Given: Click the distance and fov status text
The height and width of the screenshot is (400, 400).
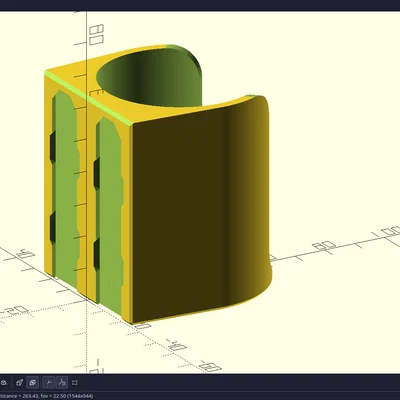Looking at the screenshot, I should 46,396.
